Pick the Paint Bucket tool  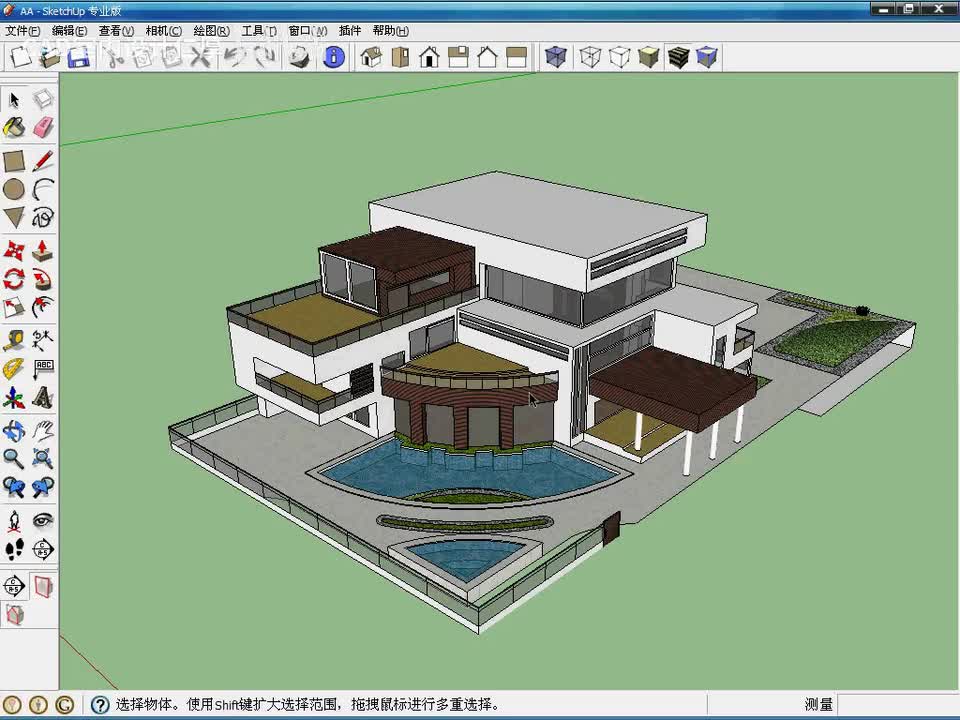pos(14,127)
